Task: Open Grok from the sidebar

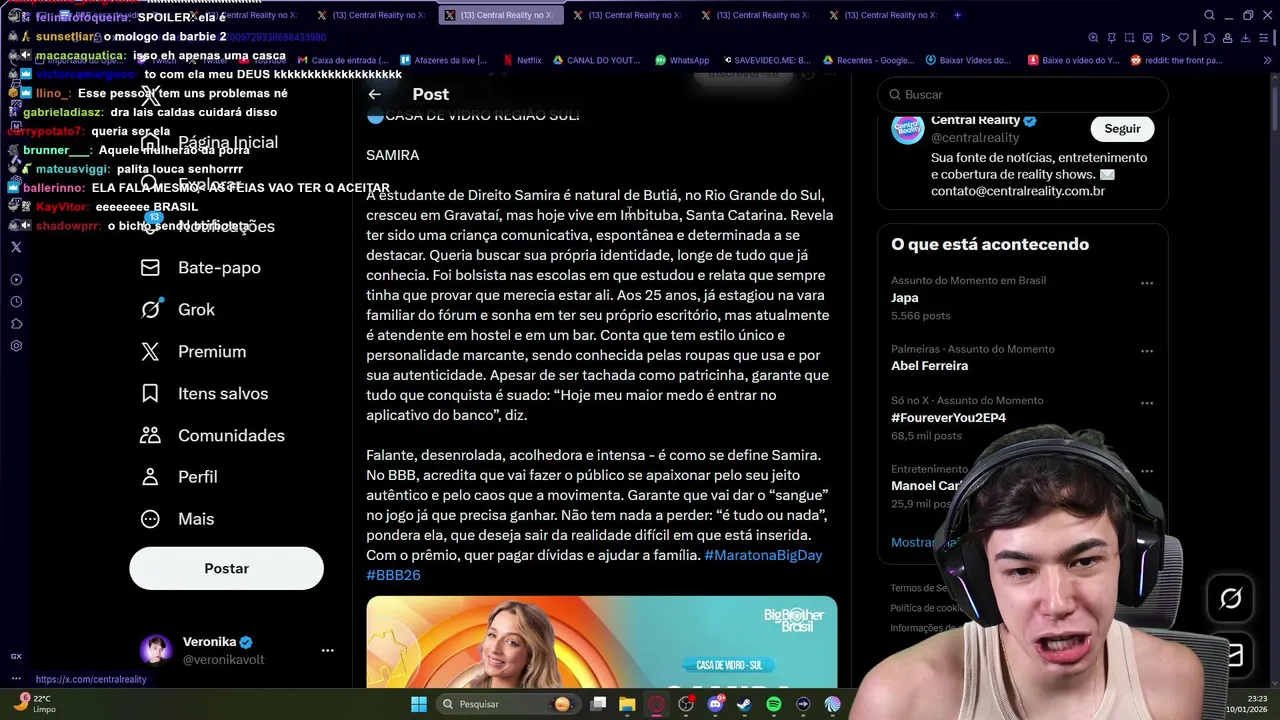Action: (178, 310)
